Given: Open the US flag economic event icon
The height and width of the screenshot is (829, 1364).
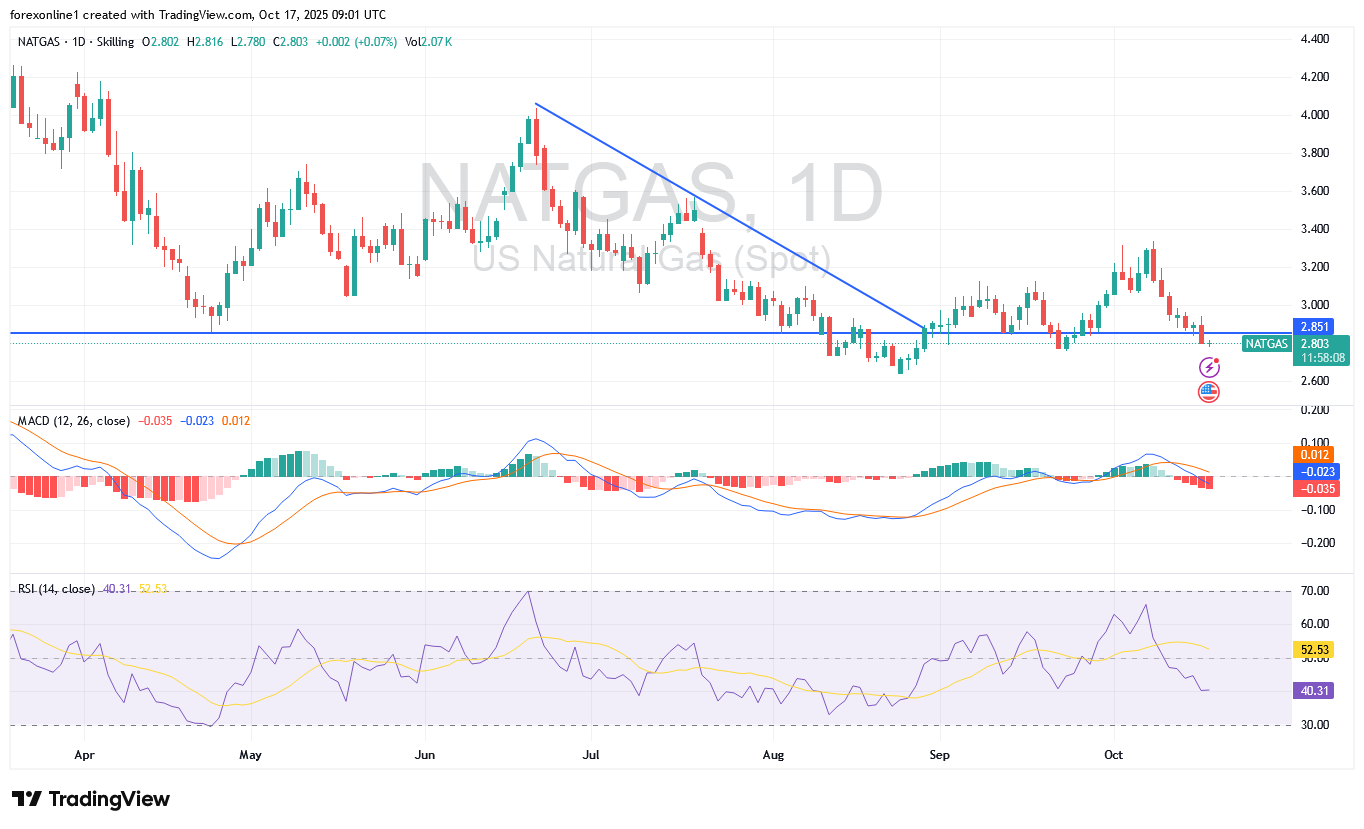Looking at the screenshot, I should (x=1208, y=392).
